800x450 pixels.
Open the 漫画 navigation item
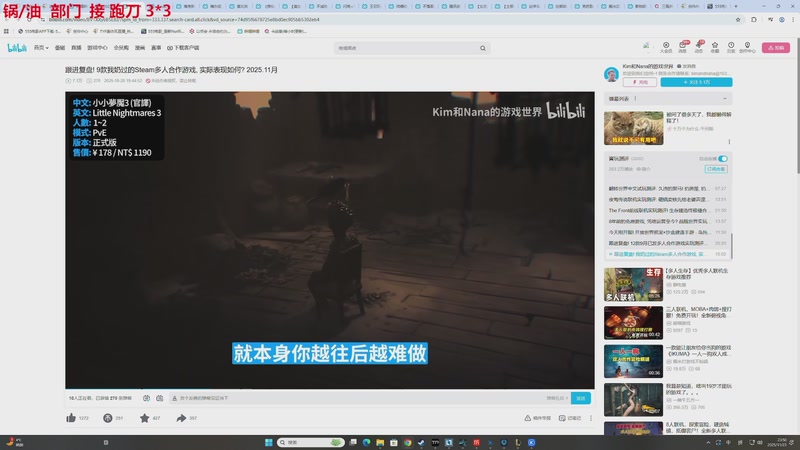tap(140, 47)
